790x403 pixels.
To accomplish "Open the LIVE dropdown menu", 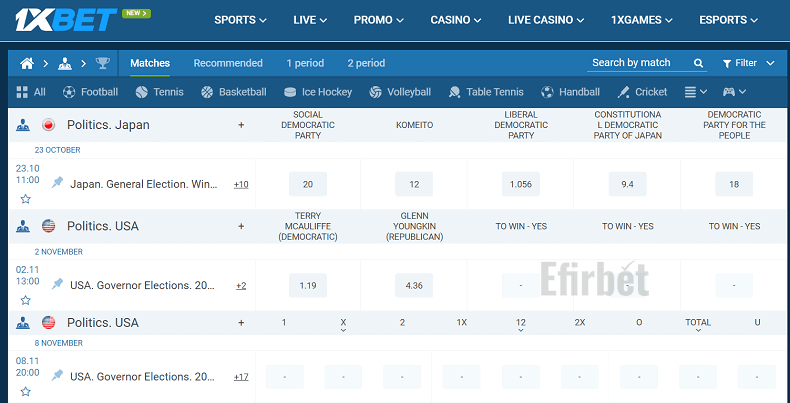I will click(310, 20).
